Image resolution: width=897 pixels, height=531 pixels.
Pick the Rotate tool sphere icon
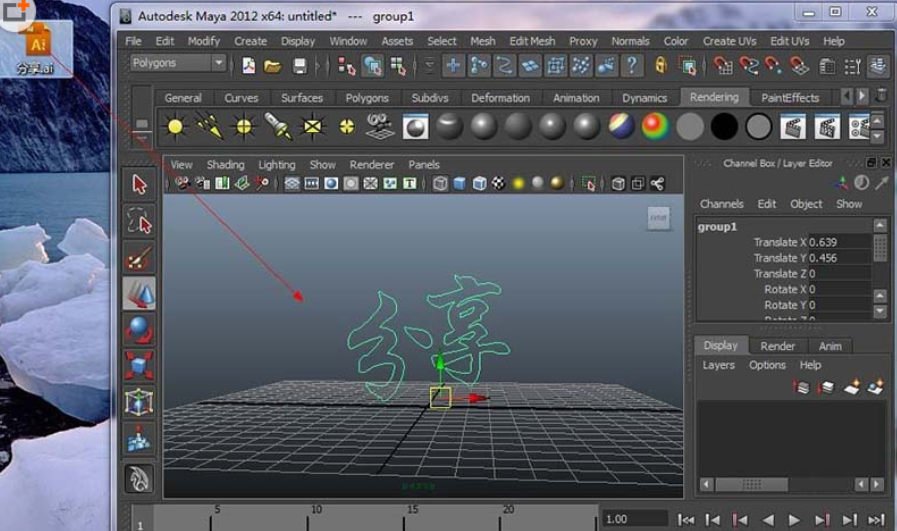coord(139,330)
